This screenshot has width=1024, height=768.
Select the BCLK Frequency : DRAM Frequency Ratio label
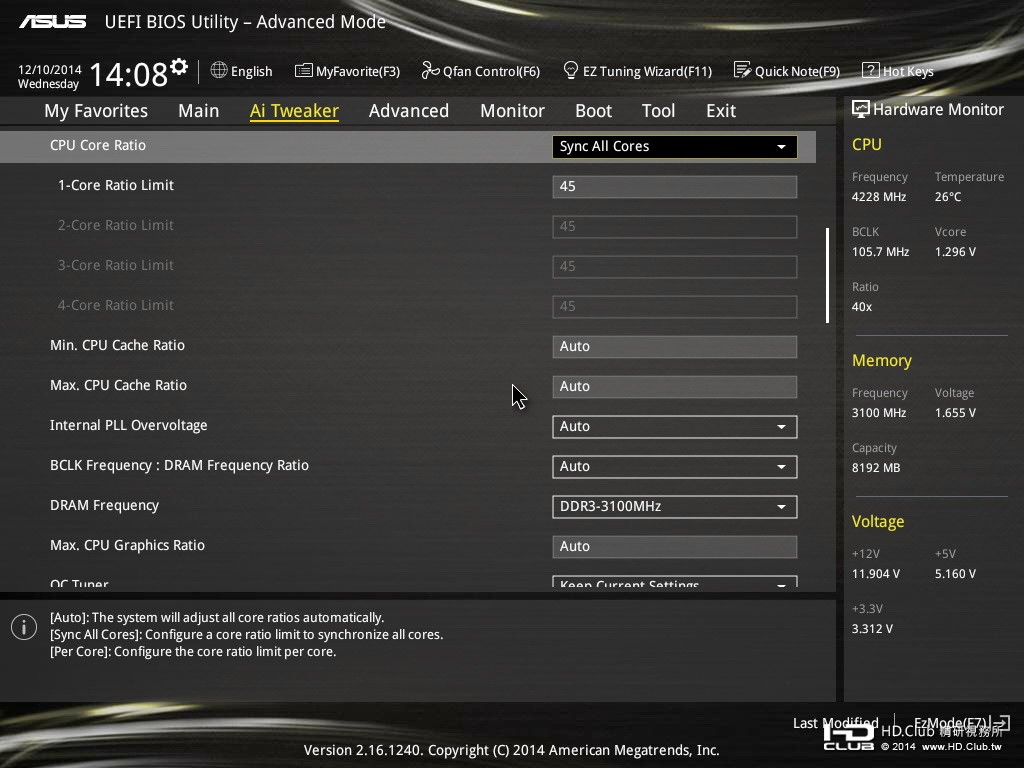180,466
